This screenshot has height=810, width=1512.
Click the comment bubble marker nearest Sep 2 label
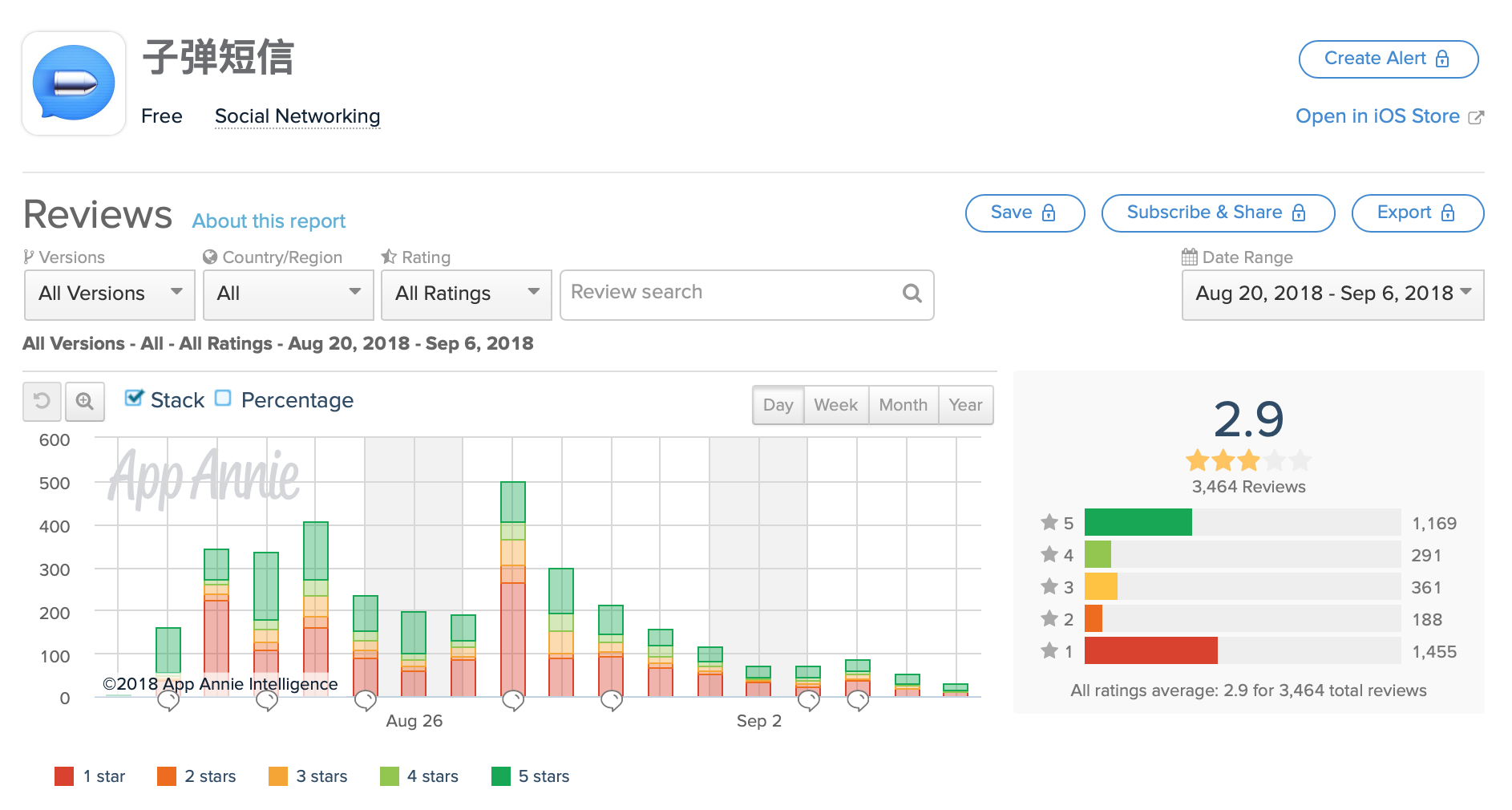808,701
